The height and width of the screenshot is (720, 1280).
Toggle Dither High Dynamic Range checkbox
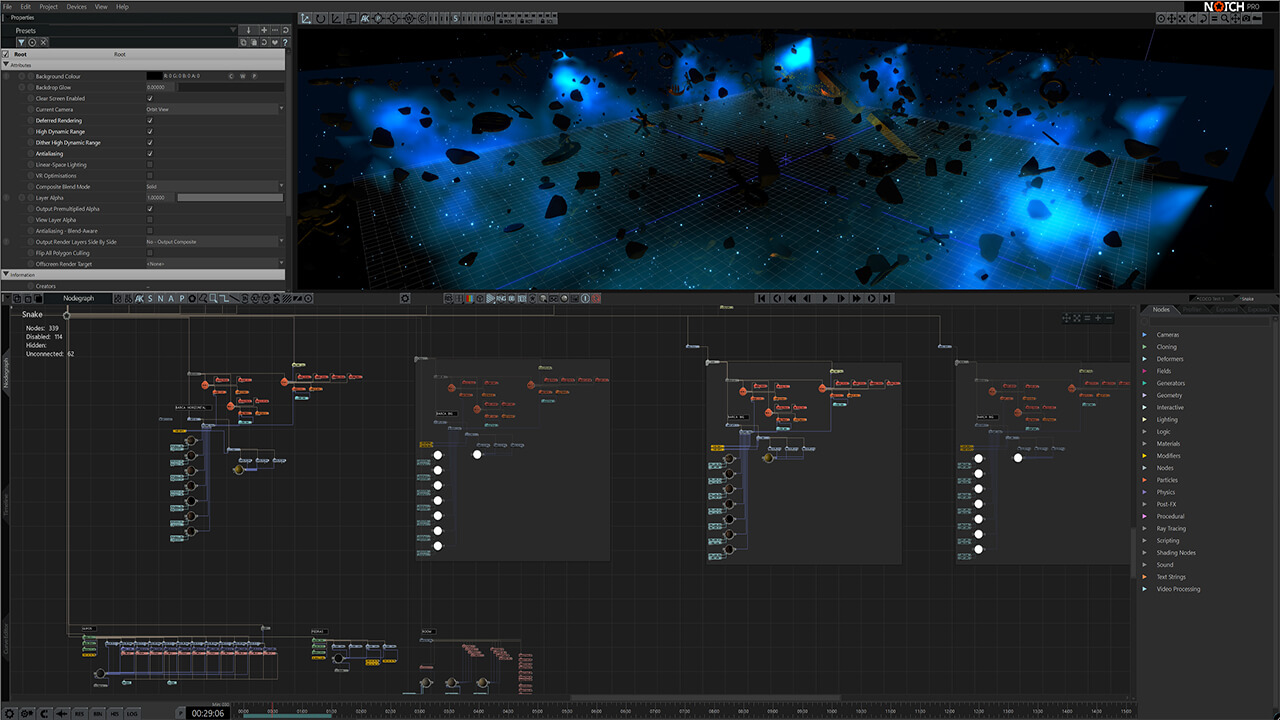tap(150, 142)
